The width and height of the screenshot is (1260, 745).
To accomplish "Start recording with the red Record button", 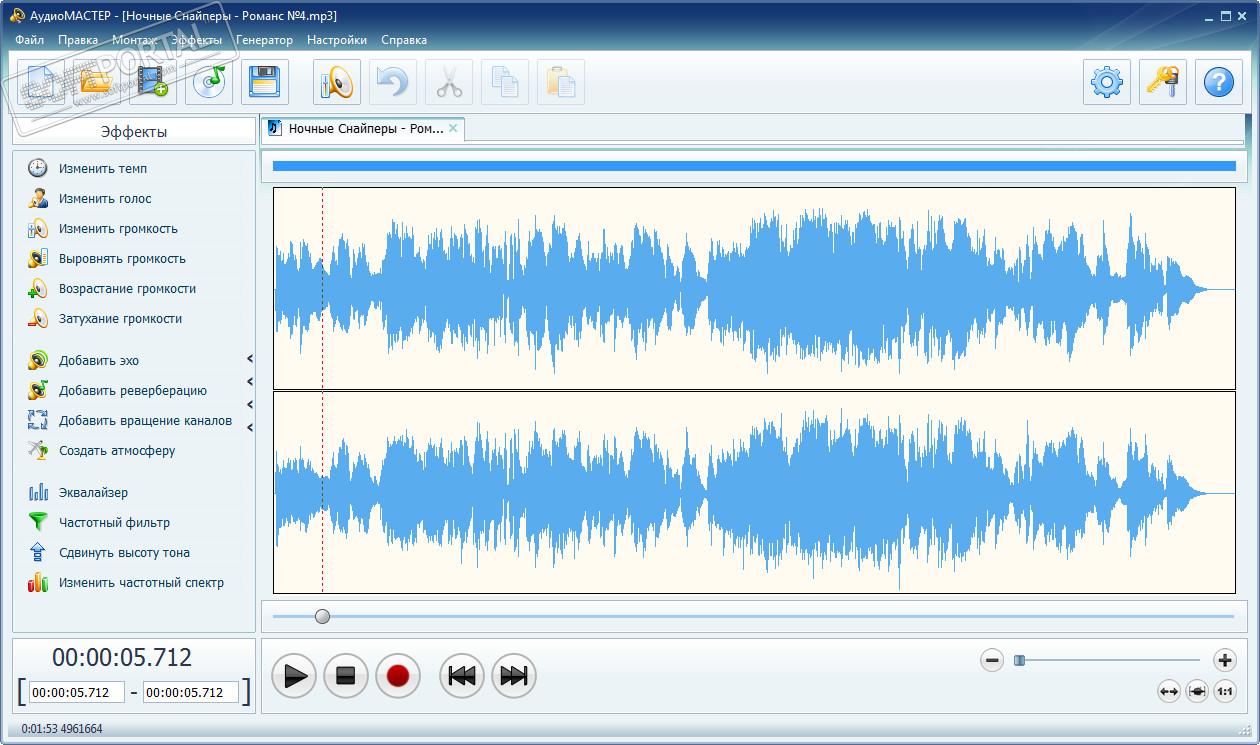I will 398,676.
